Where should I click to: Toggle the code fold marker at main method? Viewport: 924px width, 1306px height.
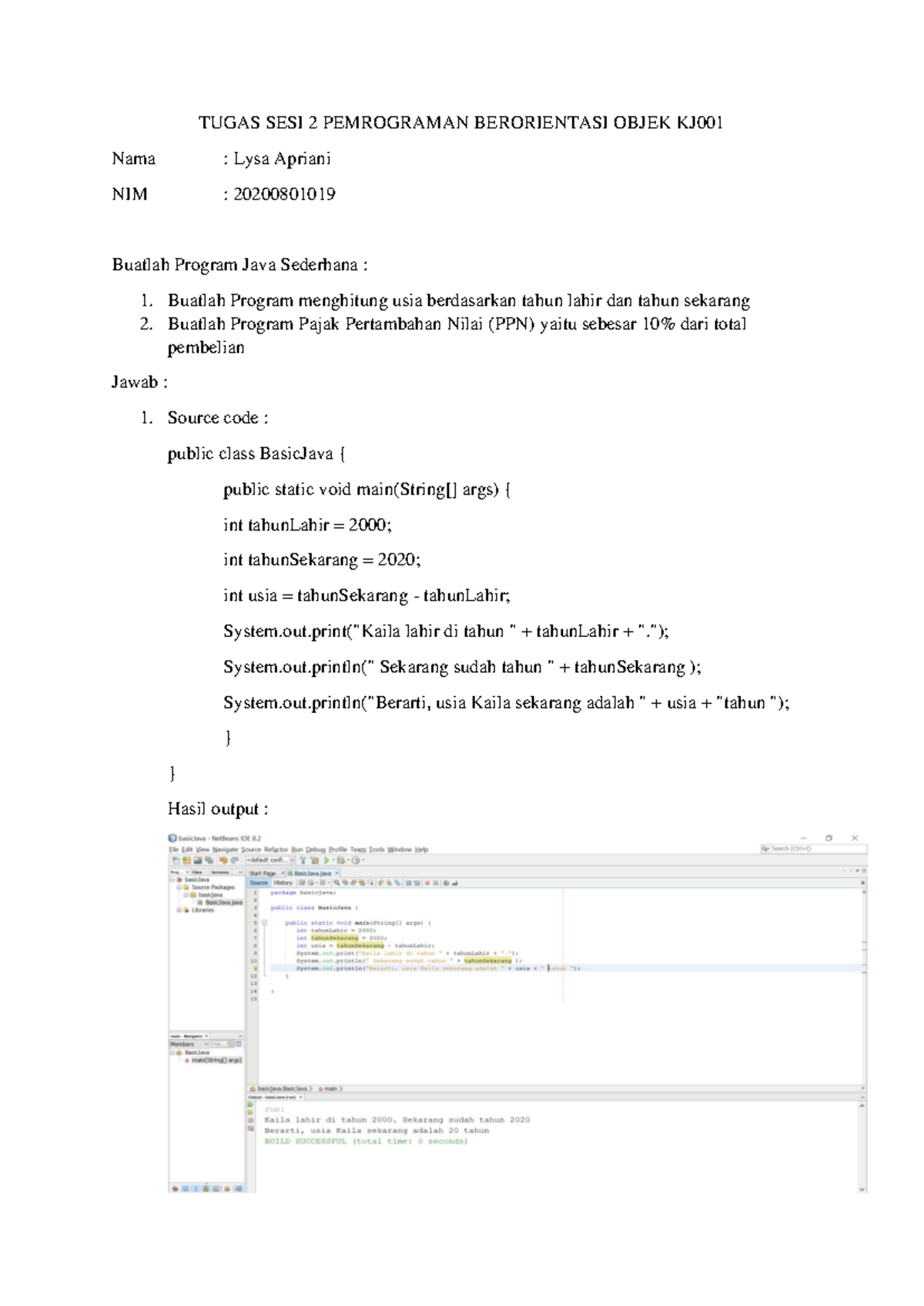264,923
